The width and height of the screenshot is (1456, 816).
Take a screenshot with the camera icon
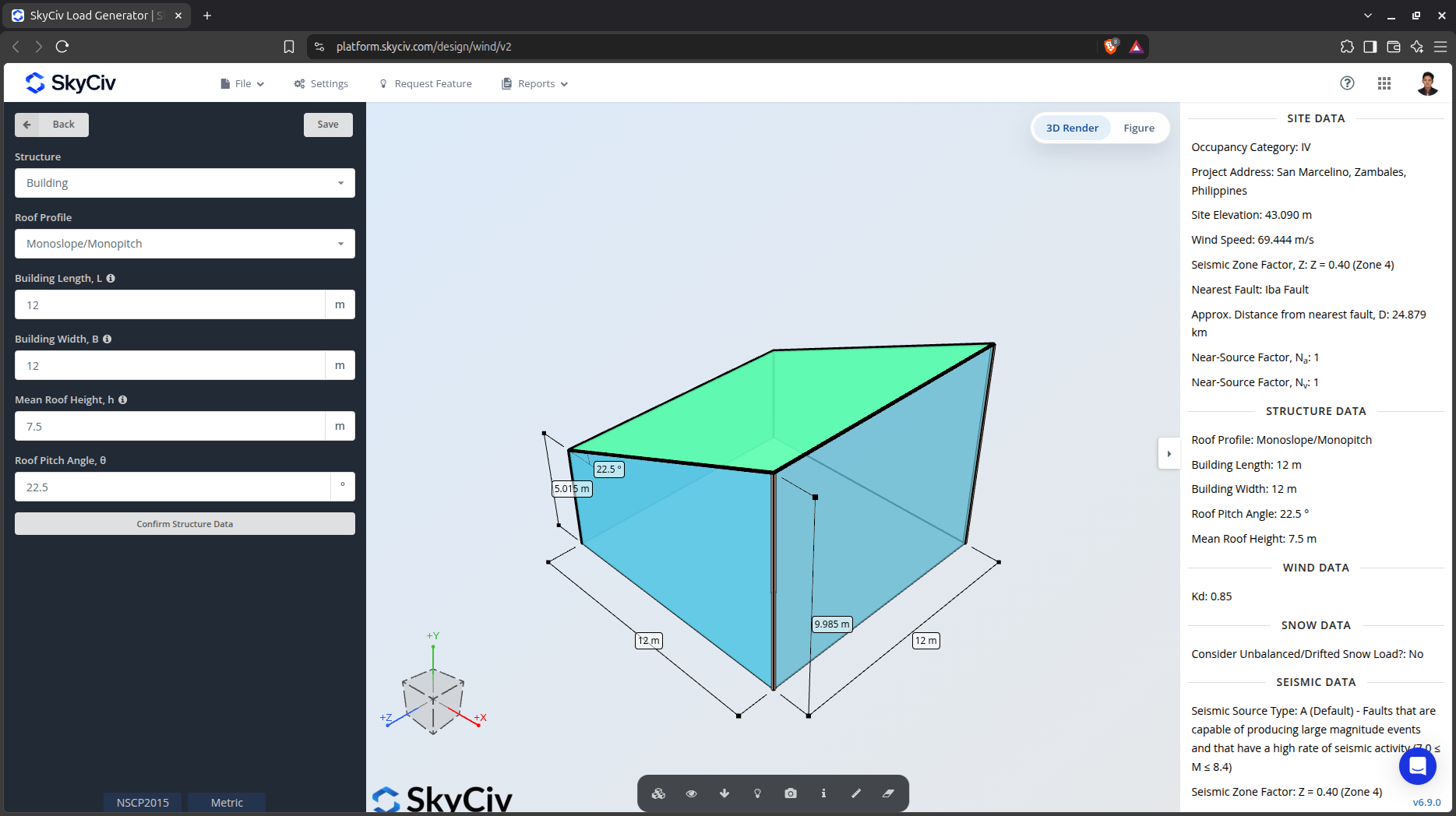791,793
